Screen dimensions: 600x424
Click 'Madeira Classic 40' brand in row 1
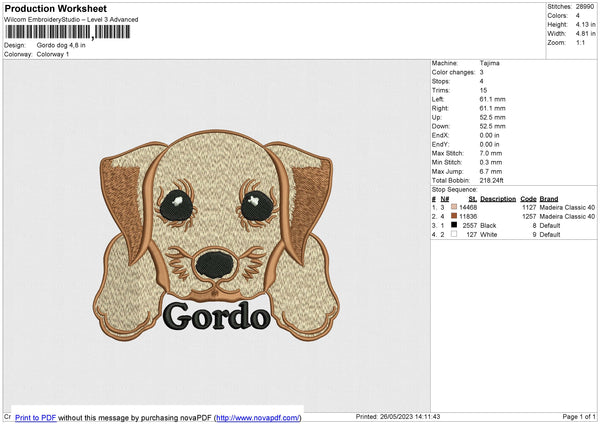(567, 207)
